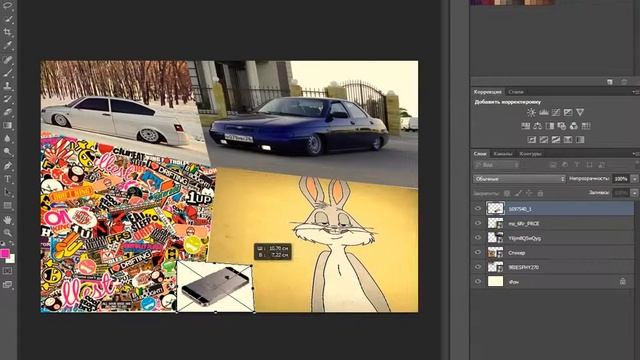Screen dimensions: 640x360
Task: Add a Threshold adjustment
Action: 556,140
